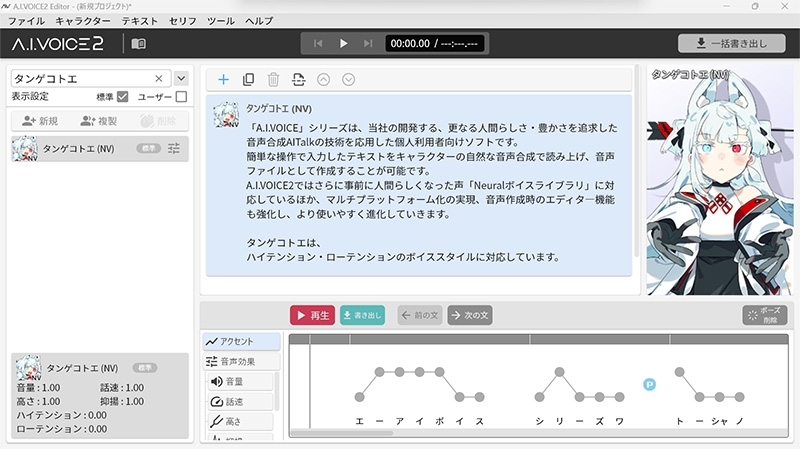Click the 複製 duplicate character button
Screen dimensions: 800x449
(98, 121)
